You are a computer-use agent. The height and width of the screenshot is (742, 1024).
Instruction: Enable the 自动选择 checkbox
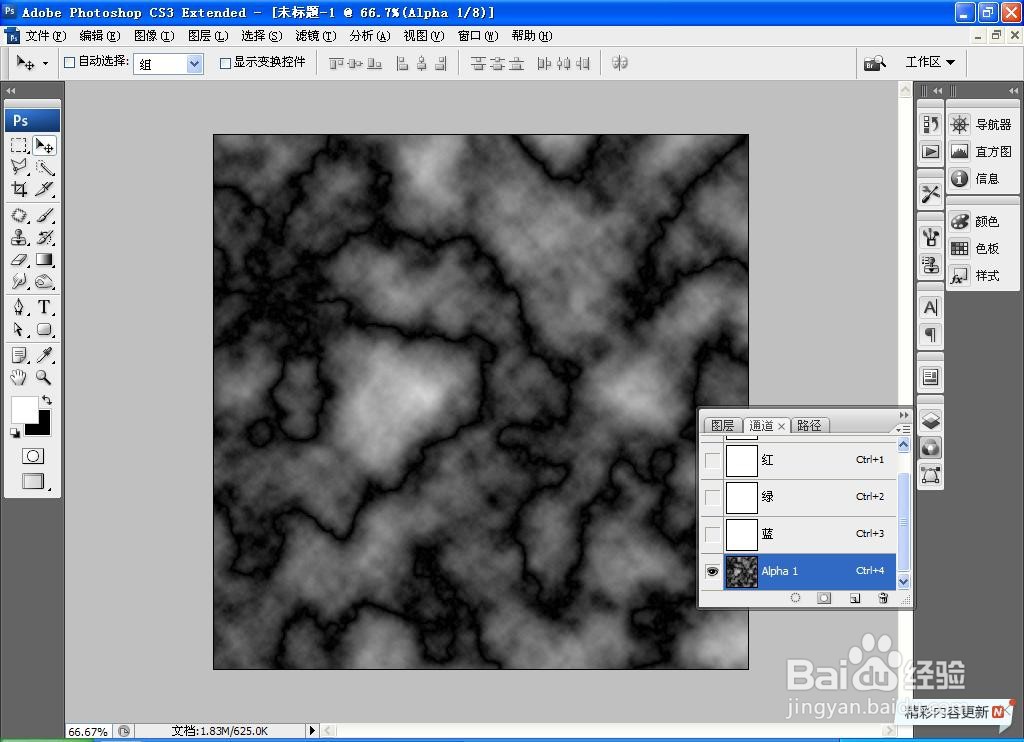click(x=69, y=63)
